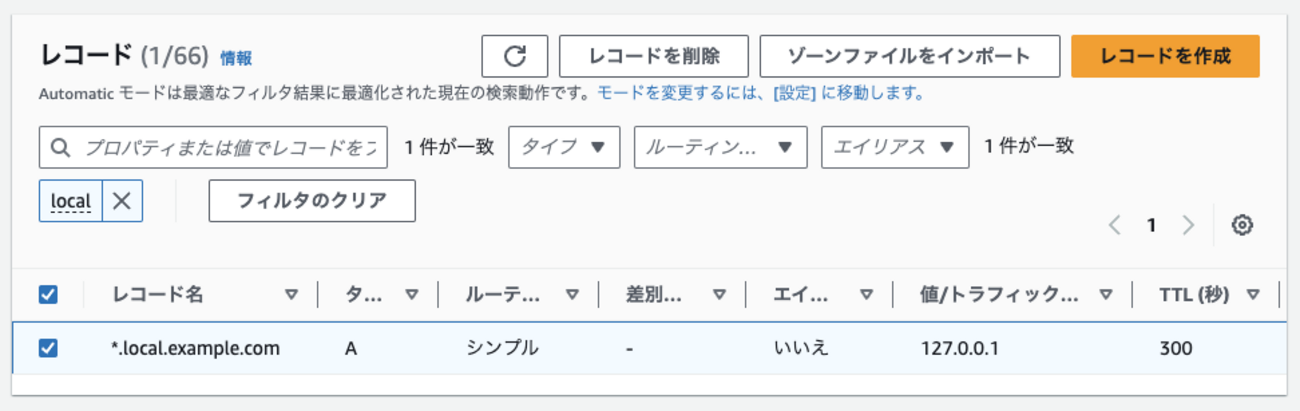Image resolution: width=1300 pixels, height=411 pixels.
Task: Open the ルーティン routing filter dropdown
Action: pyautogui.click(x=719, y=147)
